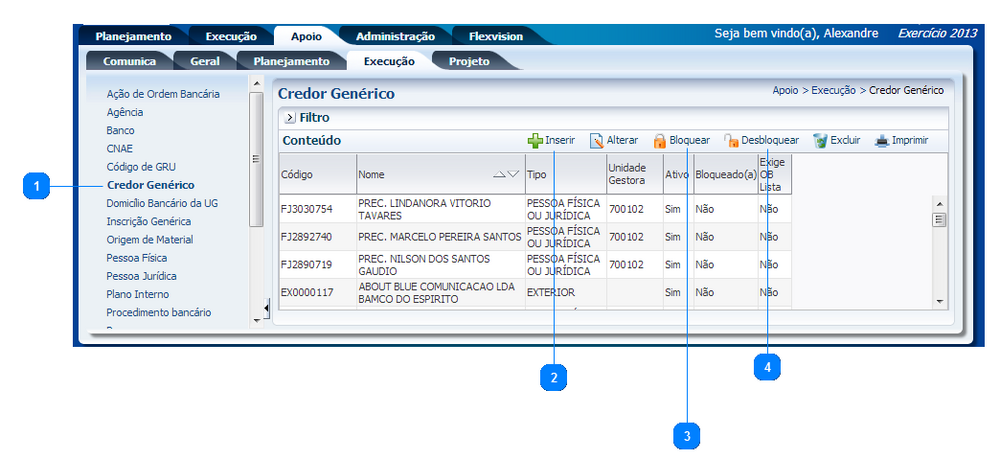Collapse the sidebar using the splitter arrow
The height and width of the screenshot is (459, 1000).
(x=266, y=307)
